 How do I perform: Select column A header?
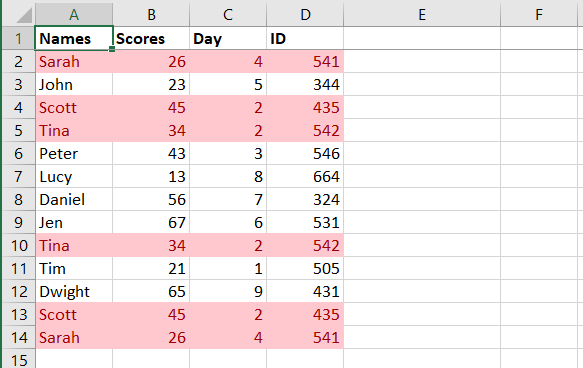[74, 14]
